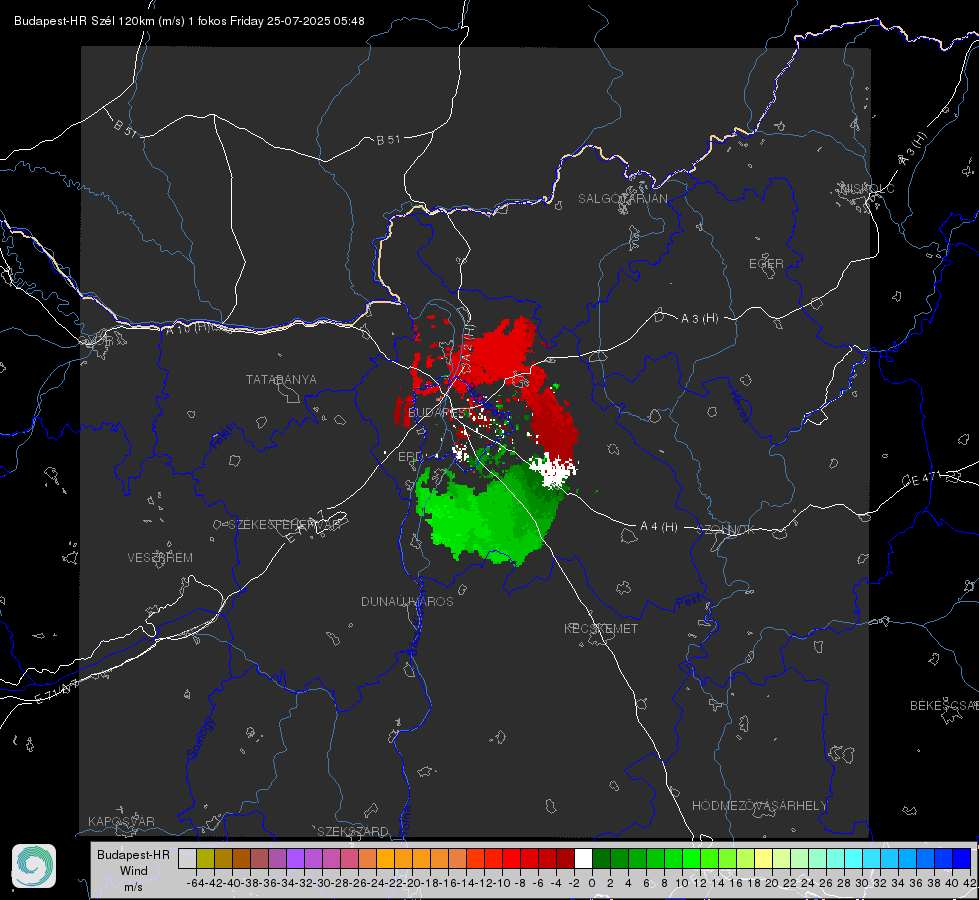Click the blue Somogy county label

coord(200,738)
